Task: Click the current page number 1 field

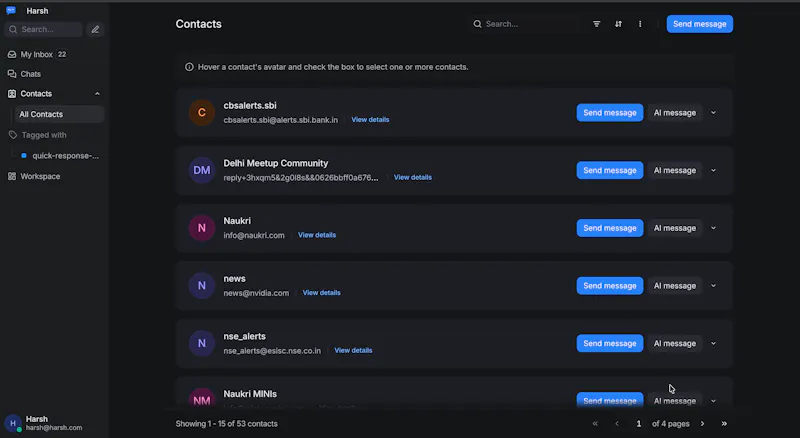Action: (x=638, y=424)
